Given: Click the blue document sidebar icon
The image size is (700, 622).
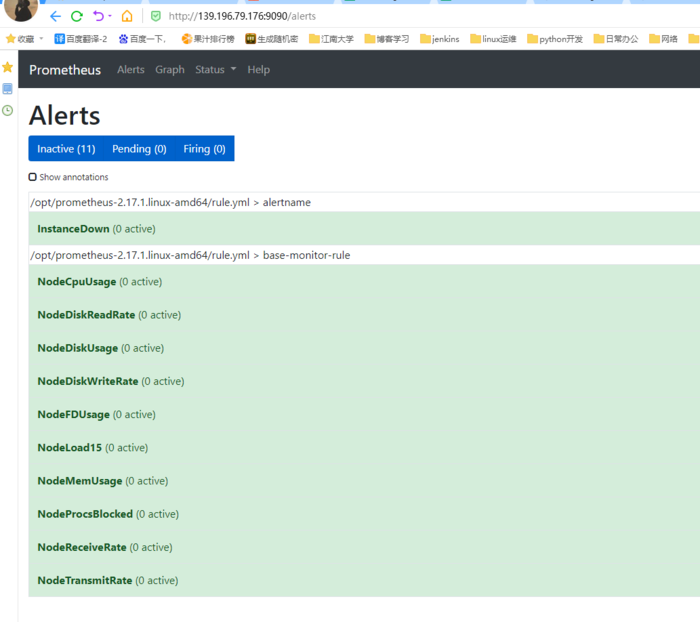Looking at the screenshot, I should pos(8,89).
